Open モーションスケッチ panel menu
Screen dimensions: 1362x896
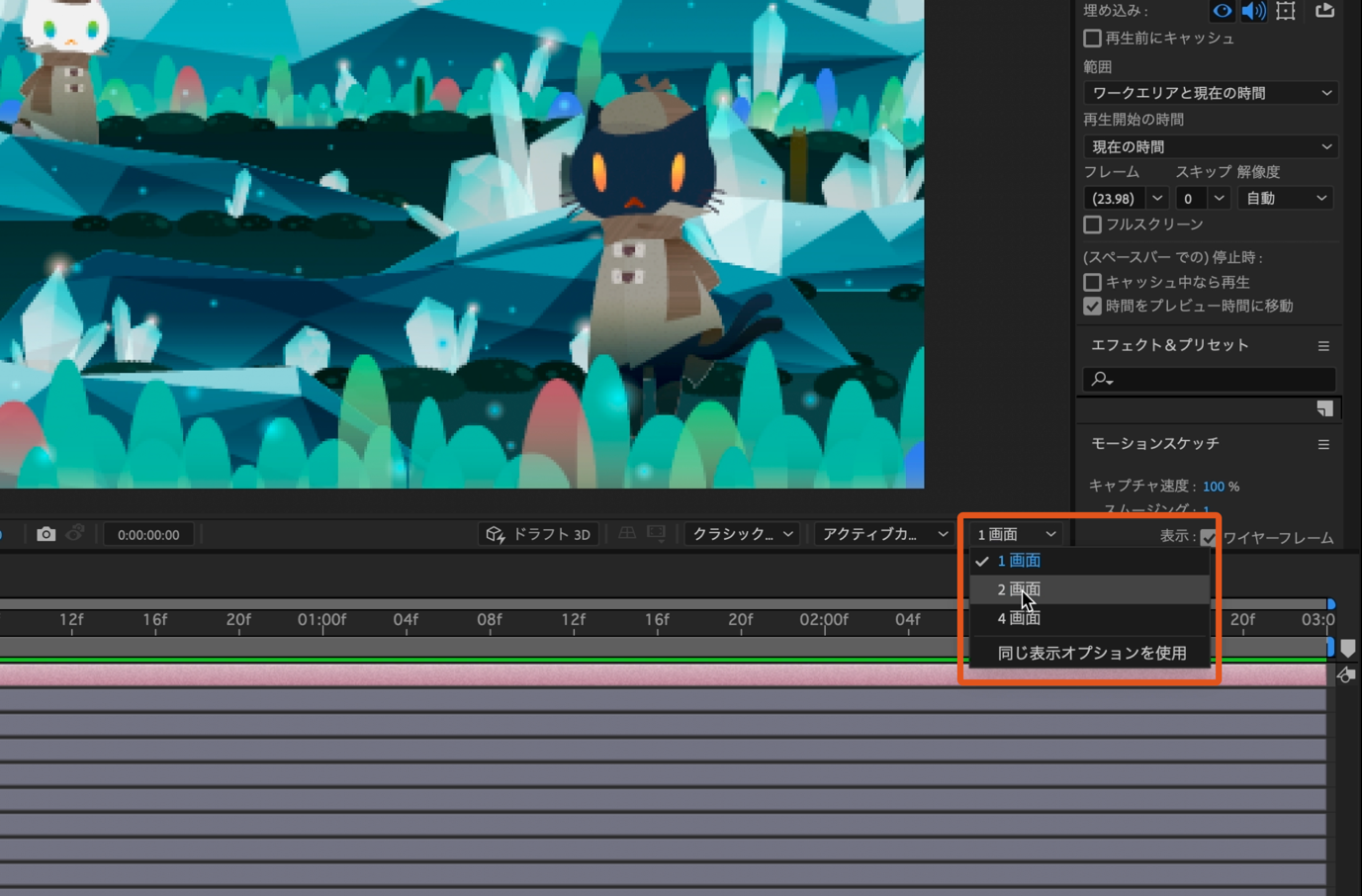coord(1323,445)
